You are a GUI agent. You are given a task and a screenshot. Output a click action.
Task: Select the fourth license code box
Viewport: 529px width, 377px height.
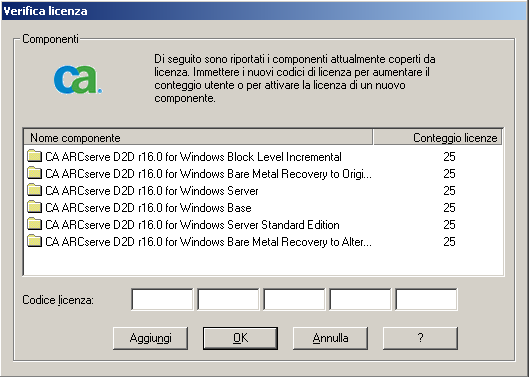pos(360,299)
